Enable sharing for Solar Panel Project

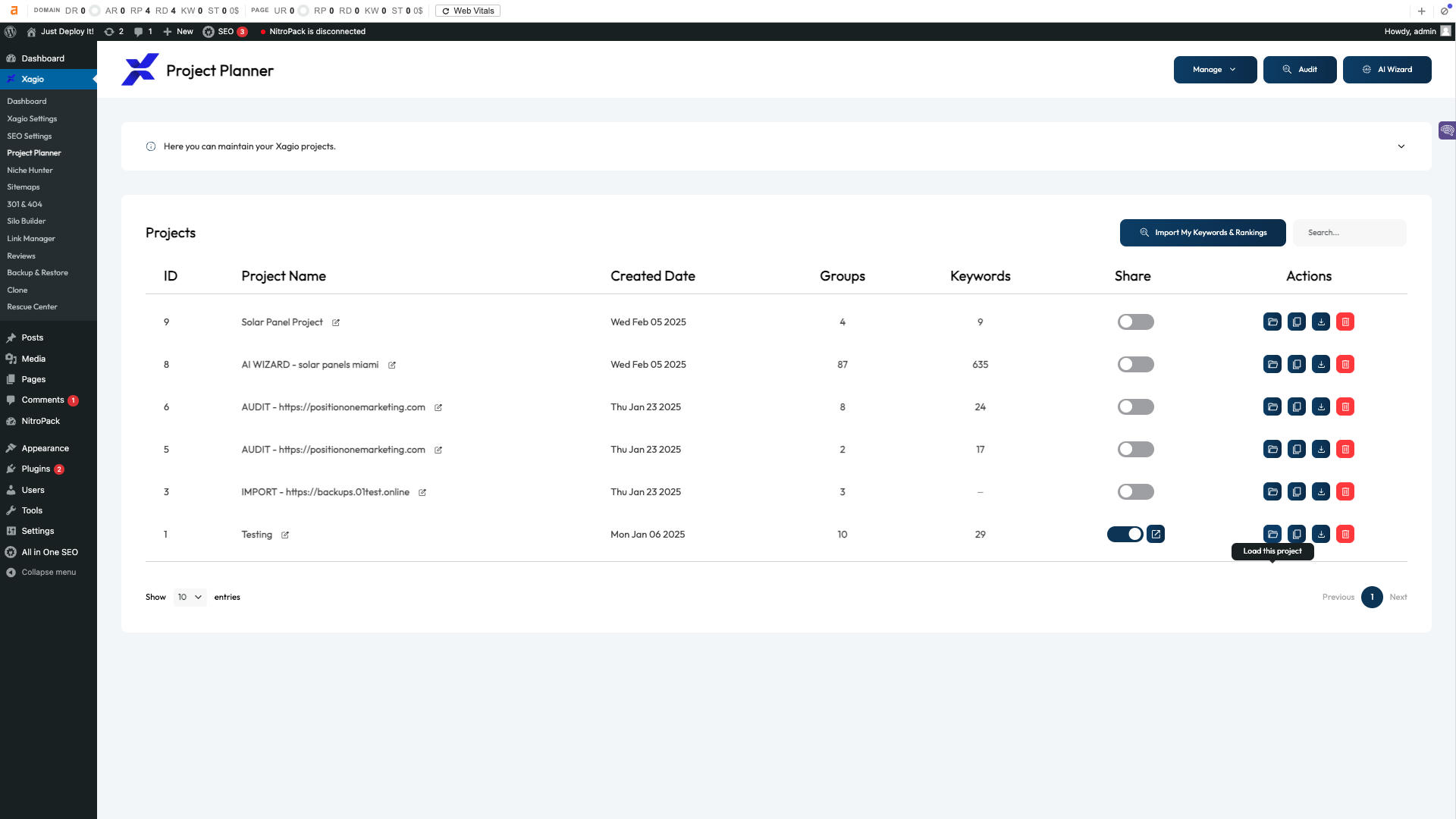point(1136,322)
